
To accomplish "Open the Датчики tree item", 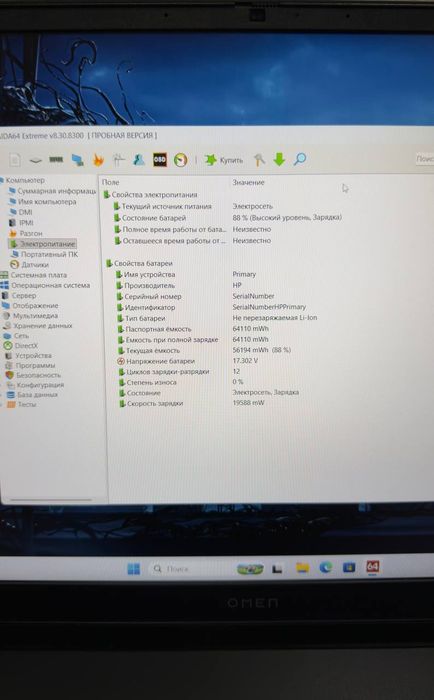I will click(x=29, y=264).
